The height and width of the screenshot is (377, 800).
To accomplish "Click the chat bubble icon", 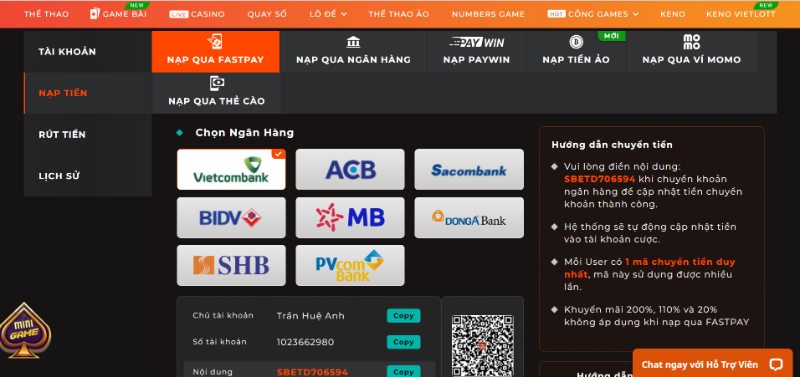I will [x=776, y=364].
